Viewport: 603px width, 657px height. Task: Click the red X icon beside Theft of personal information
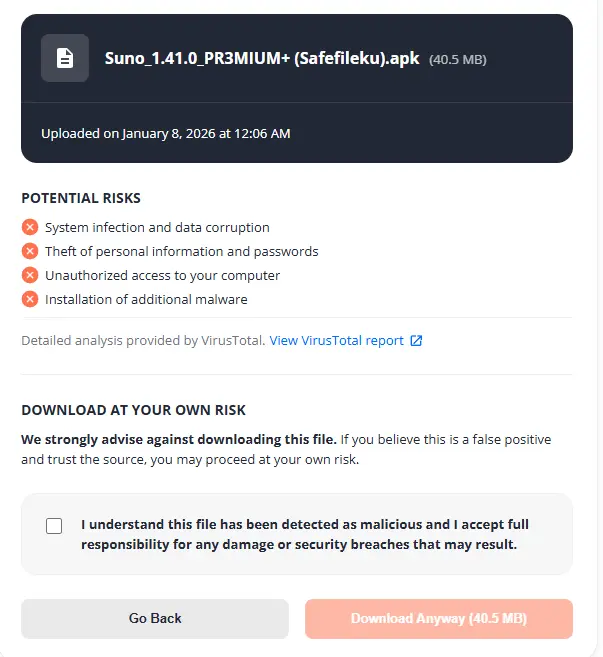[30, 251]
